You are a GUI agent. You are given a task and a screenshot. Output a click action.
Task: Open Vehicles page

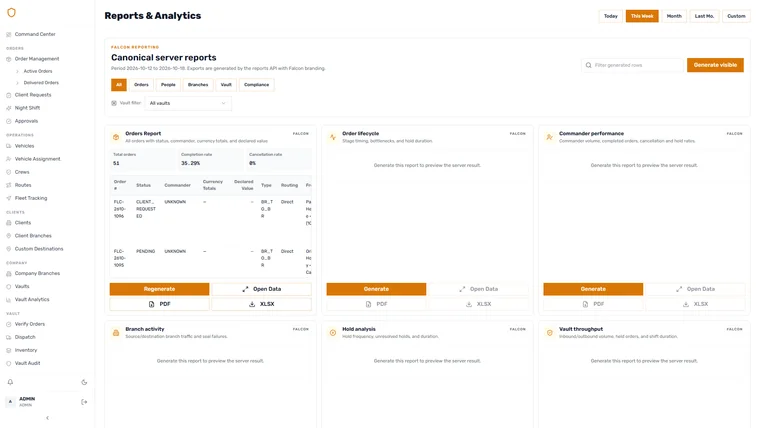[24, 146]
